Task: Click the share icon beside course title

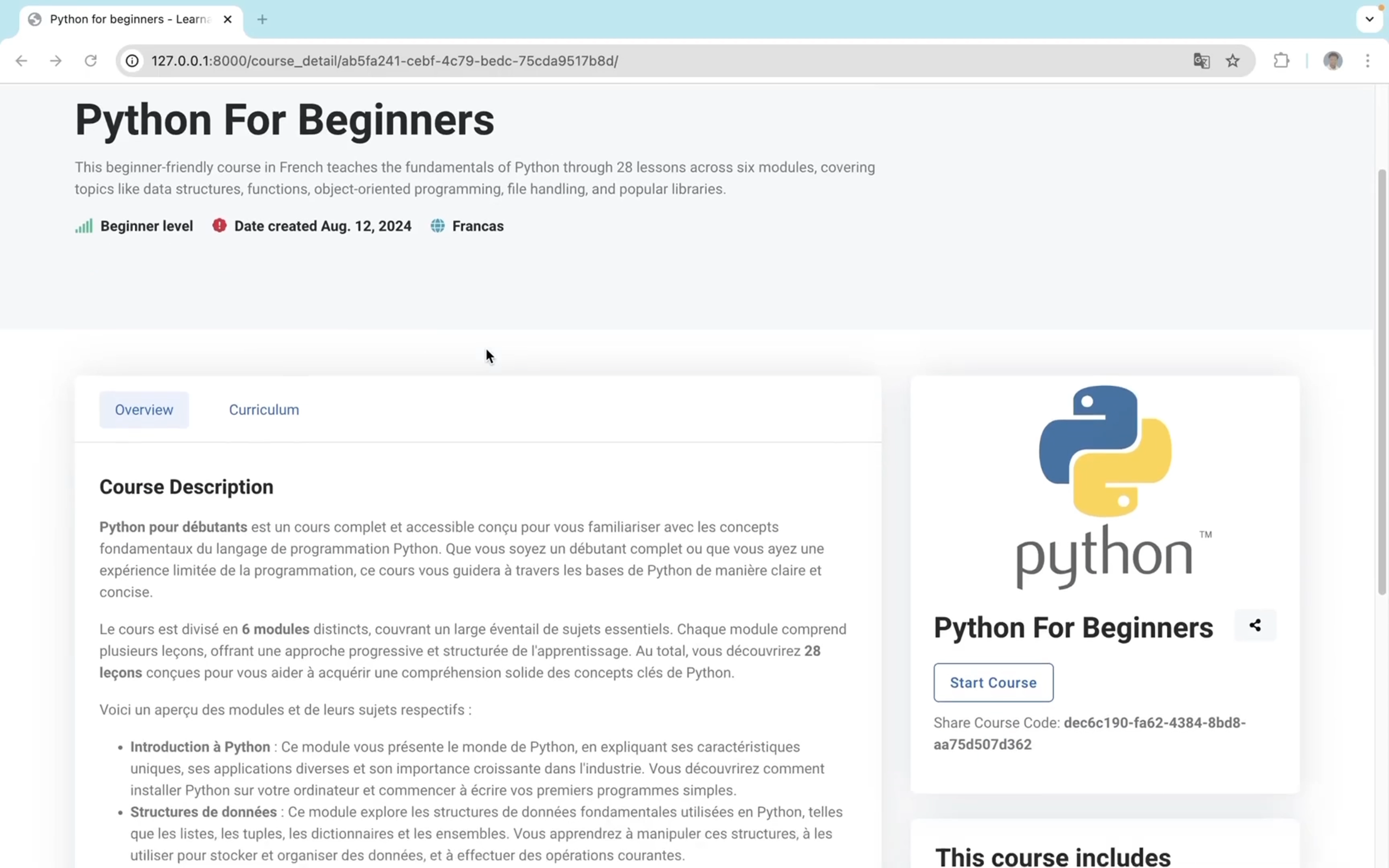Action: tap(1255, 625)
